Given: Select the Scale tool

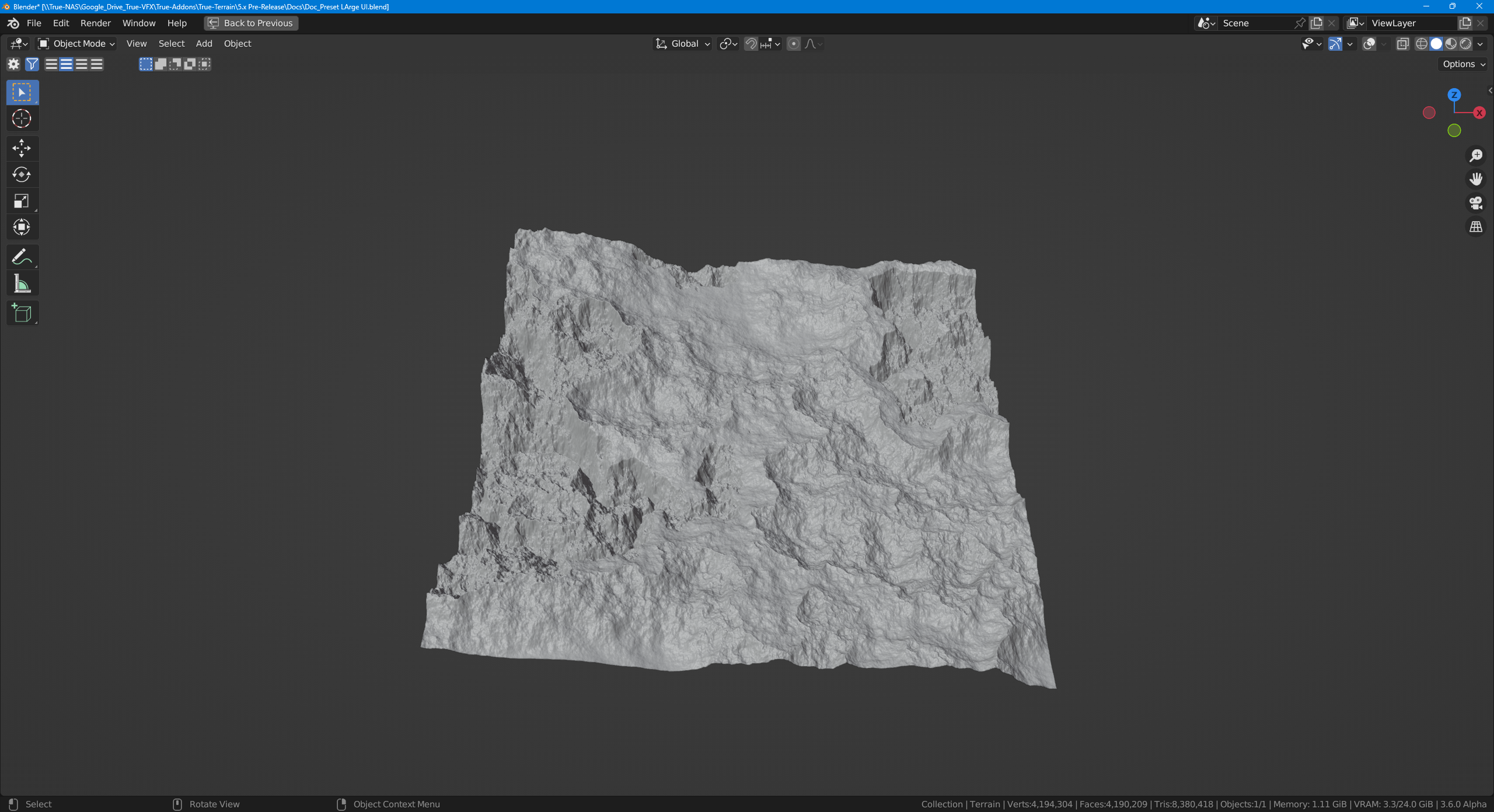Looking at the screenshot, I should [x=22, y=201].
